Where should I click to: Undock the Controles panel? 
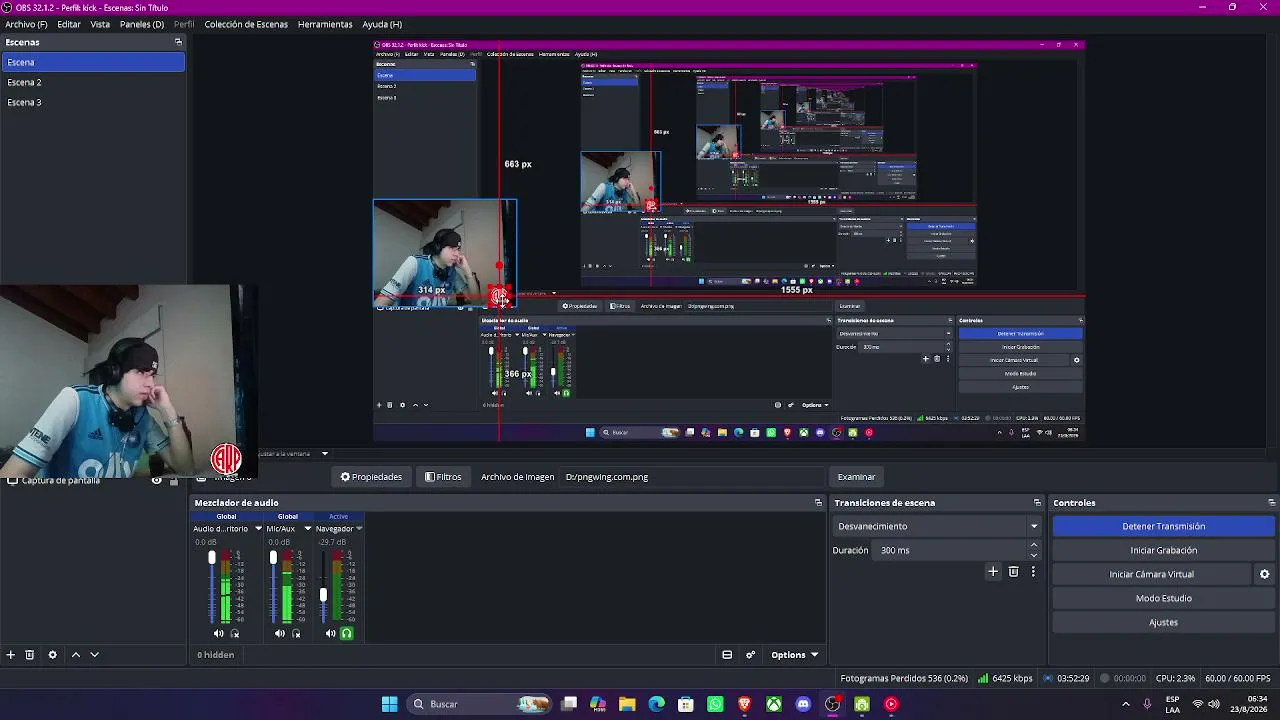[1271, 503]
